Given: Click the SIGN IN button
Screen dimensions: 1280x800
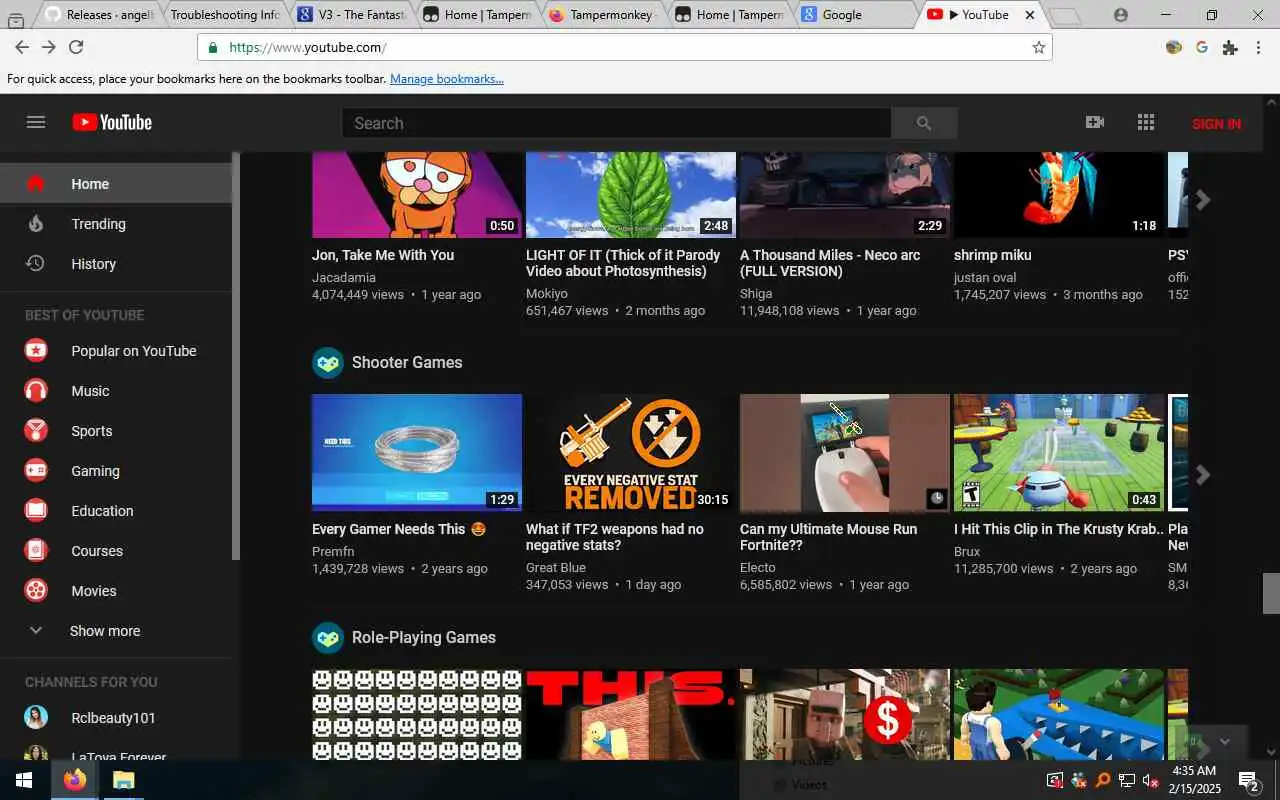Looking at the screenshot, I should [x=1216, y=124].
